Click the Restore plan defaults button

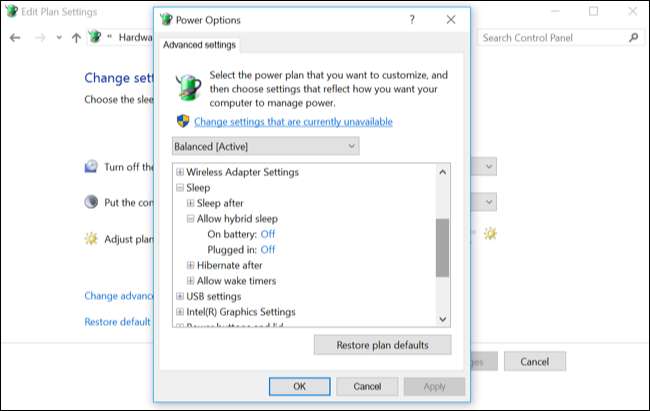coord(382,345)
